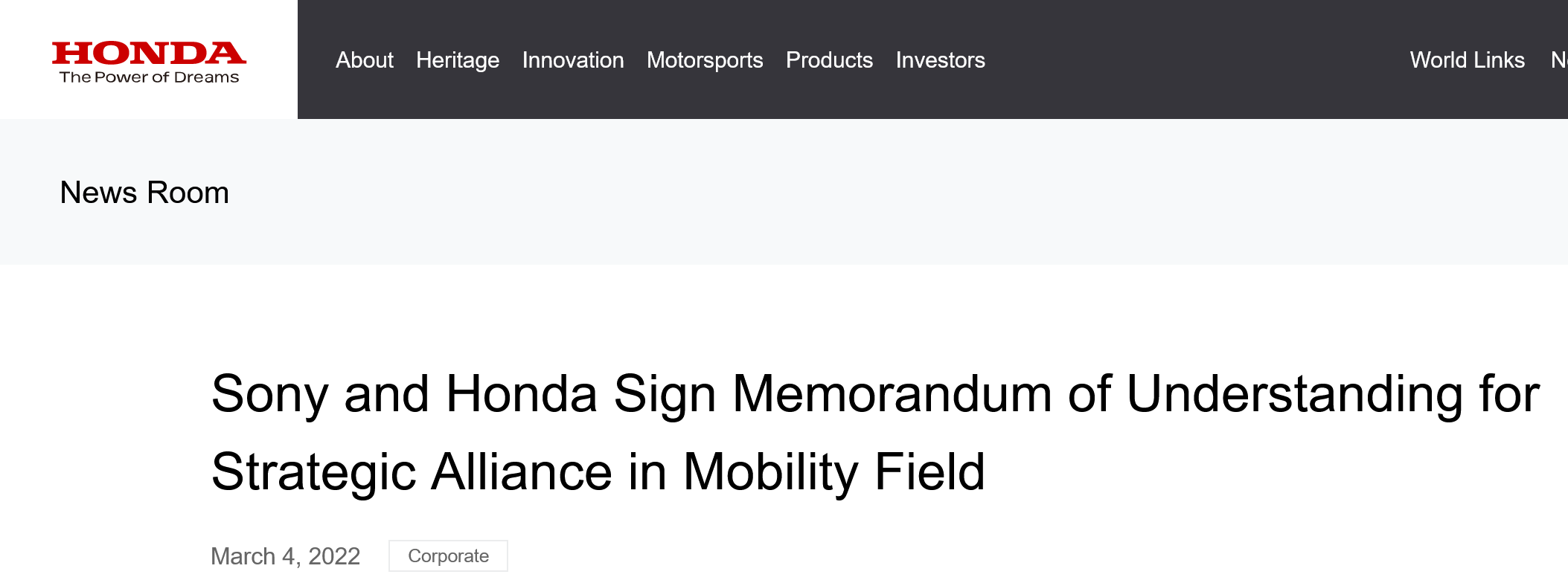Click the red HONDA logo wordmark
Viewport: 1568px width, 583px height.
click(x=149, y=53)
